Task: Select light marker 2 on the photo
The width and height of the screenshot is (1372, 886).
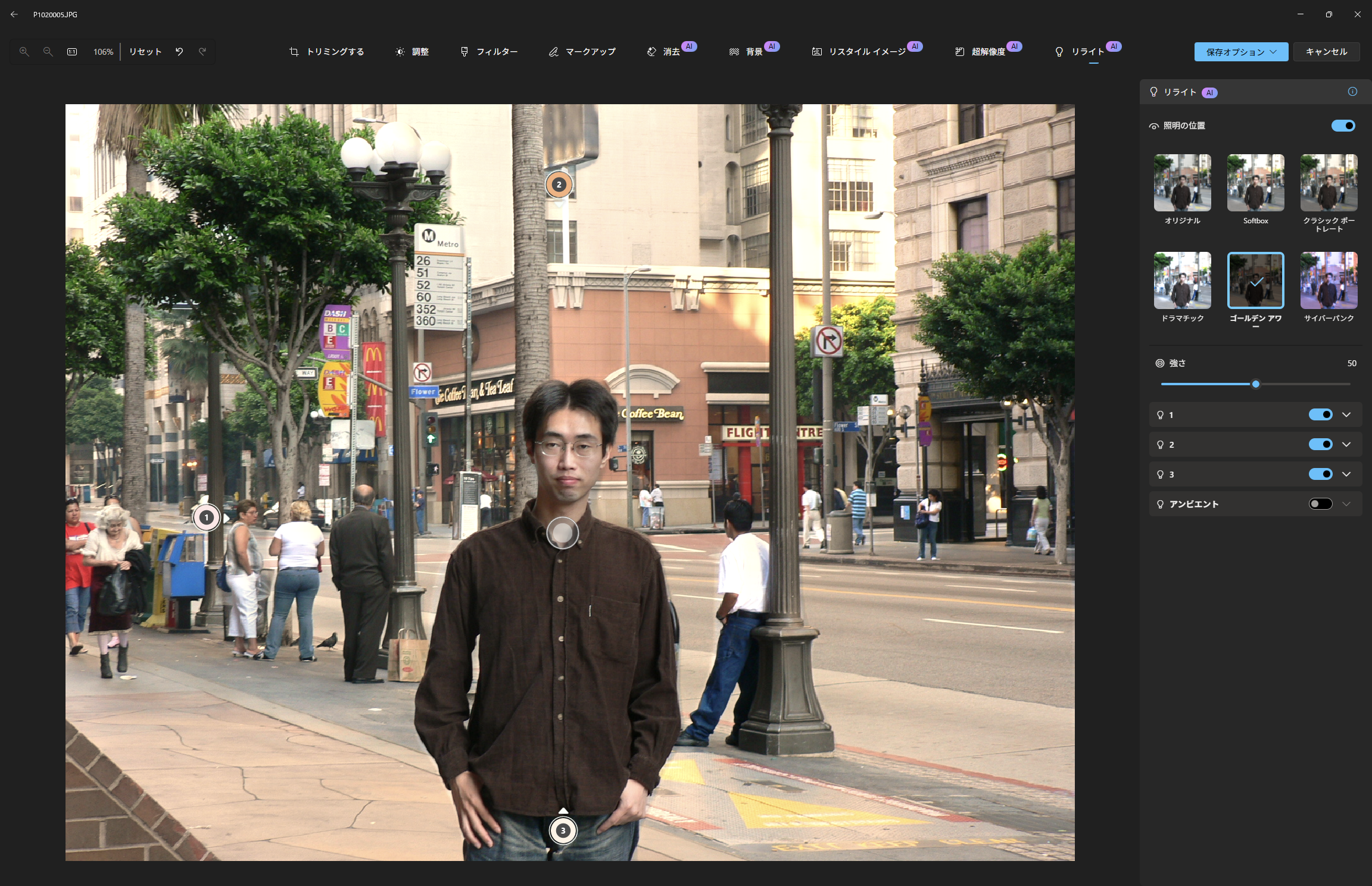Action: pyautogui.click(x=559, y=185)
